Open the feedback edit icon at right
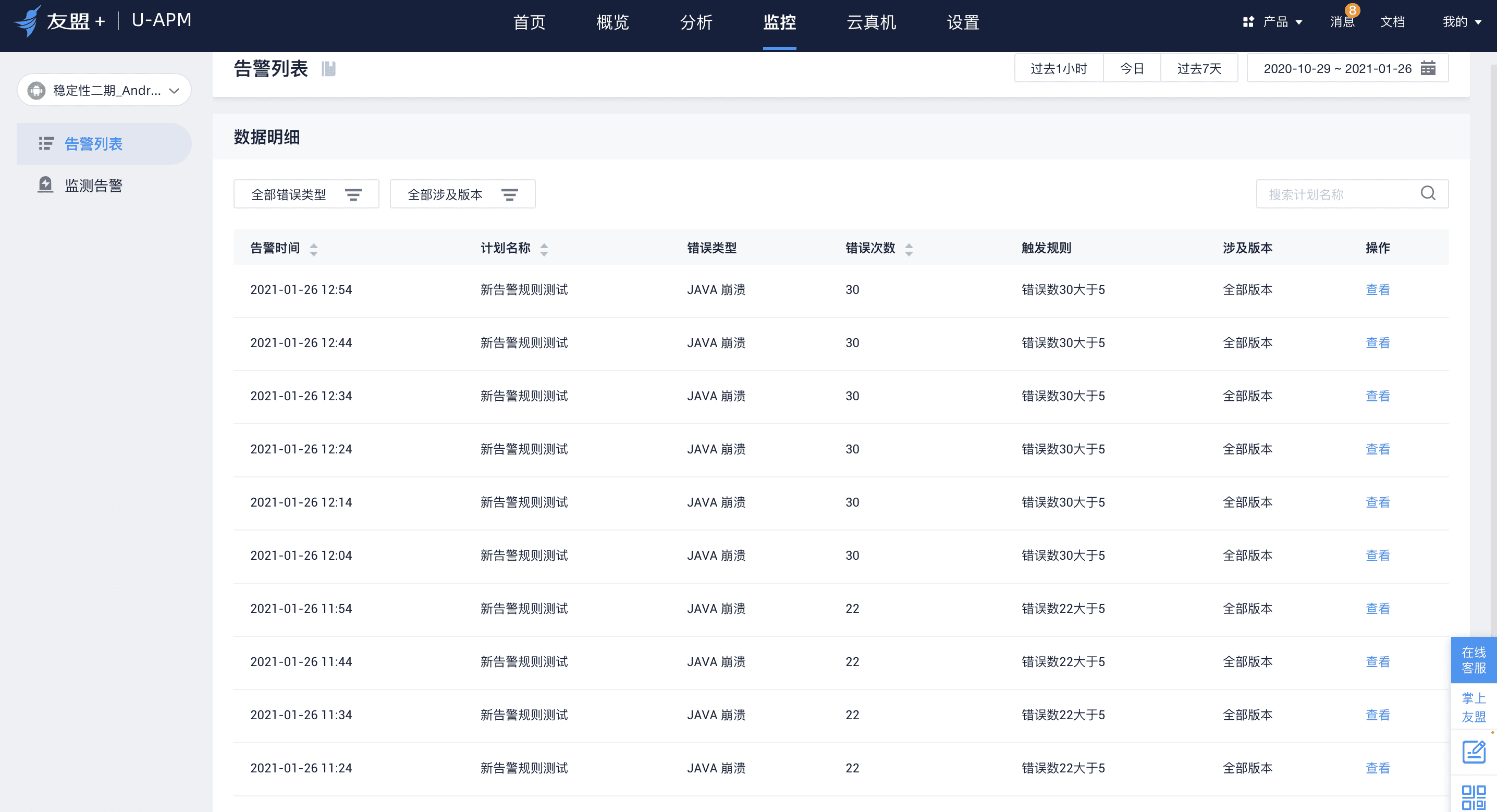The height and width of the screenshot is (812, 1497). pyautogui.click(x=1474, y=752)
